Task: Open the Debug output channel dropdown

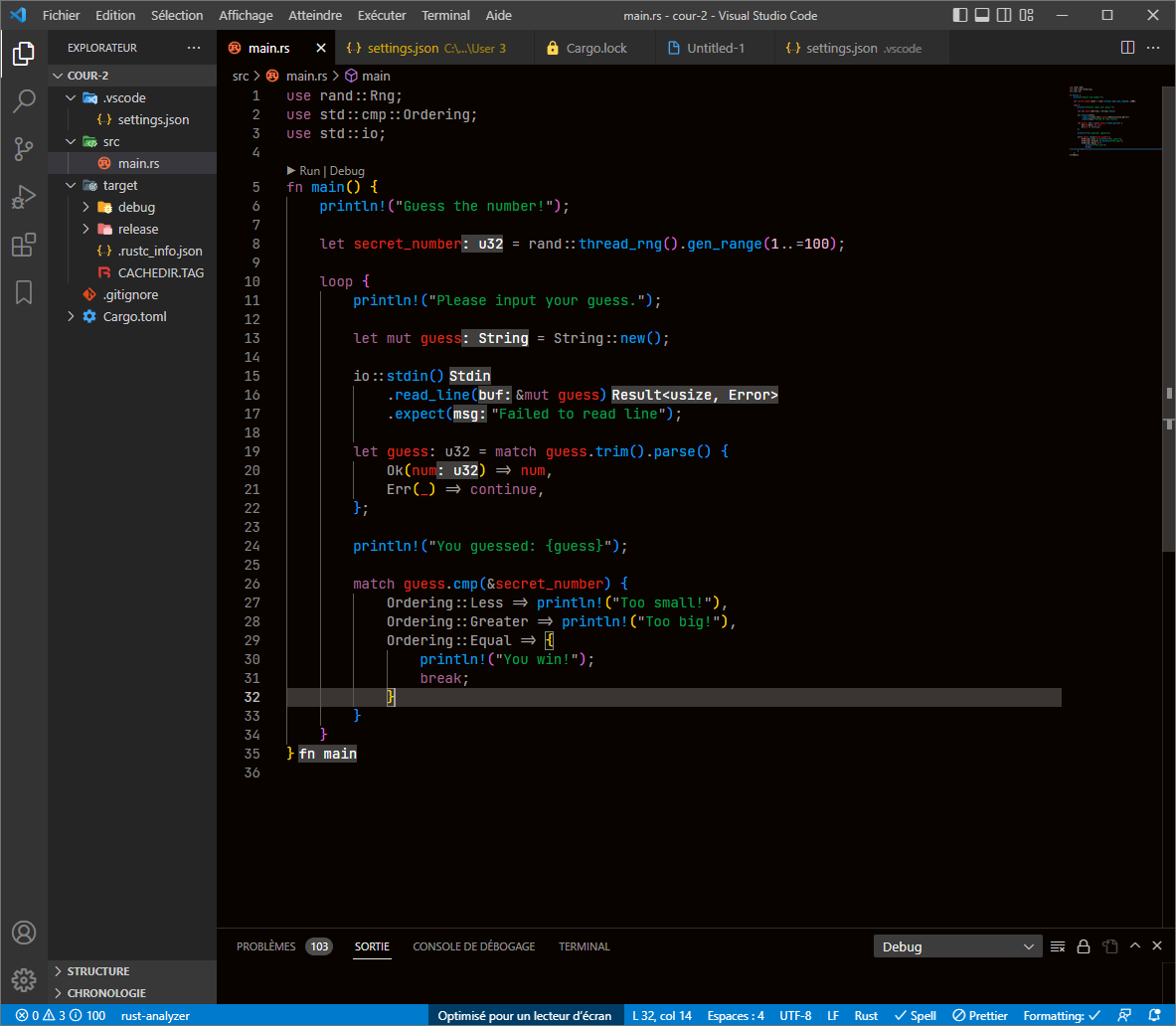Action: click(956, 945)
